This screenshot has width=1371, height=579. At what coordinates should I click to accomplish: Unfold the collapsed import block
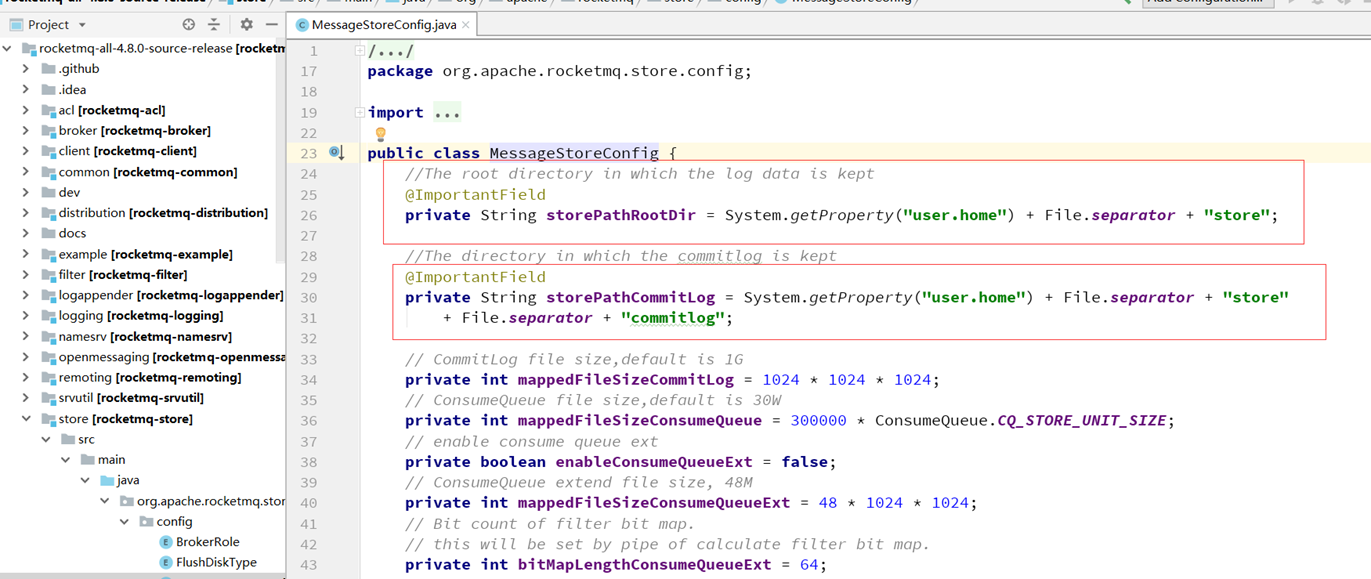tap(360, 112)
